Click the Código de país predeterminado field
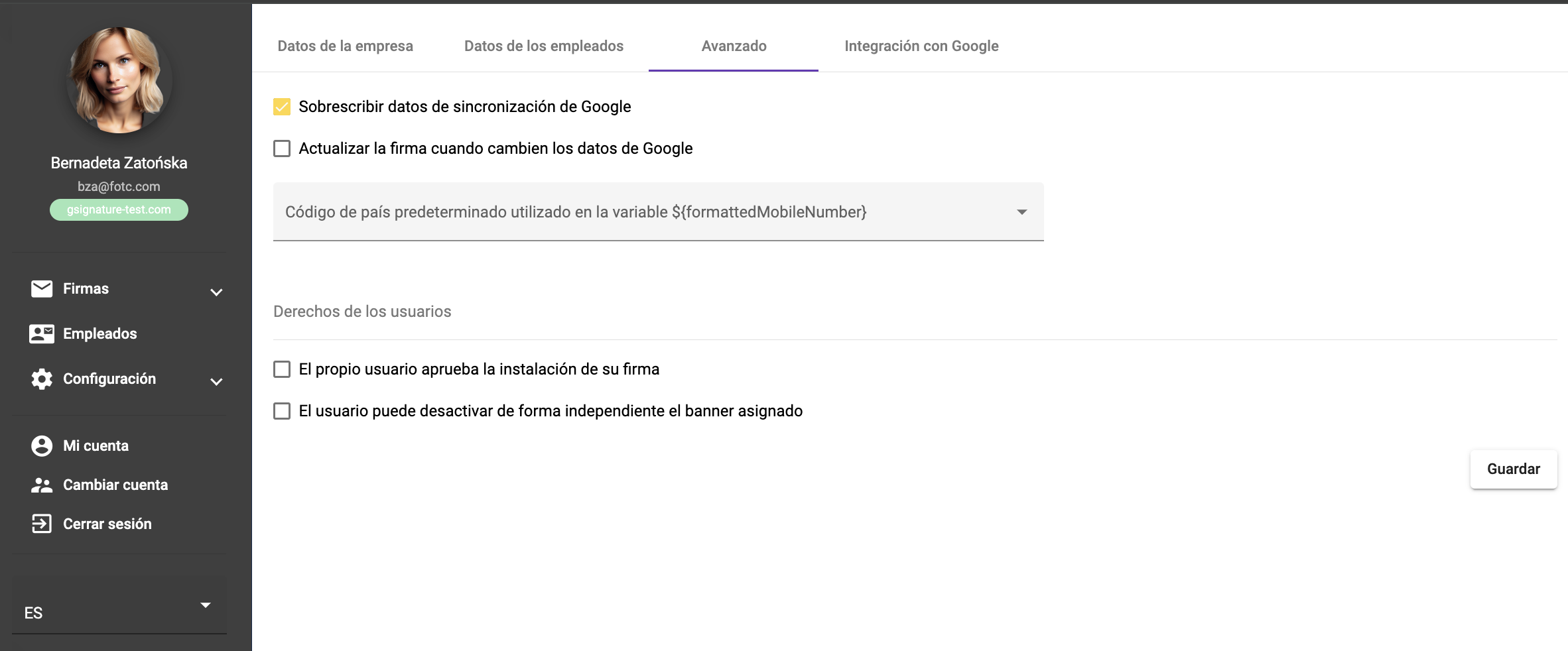This screenshot has height=651, width=1568. [659, 212]
